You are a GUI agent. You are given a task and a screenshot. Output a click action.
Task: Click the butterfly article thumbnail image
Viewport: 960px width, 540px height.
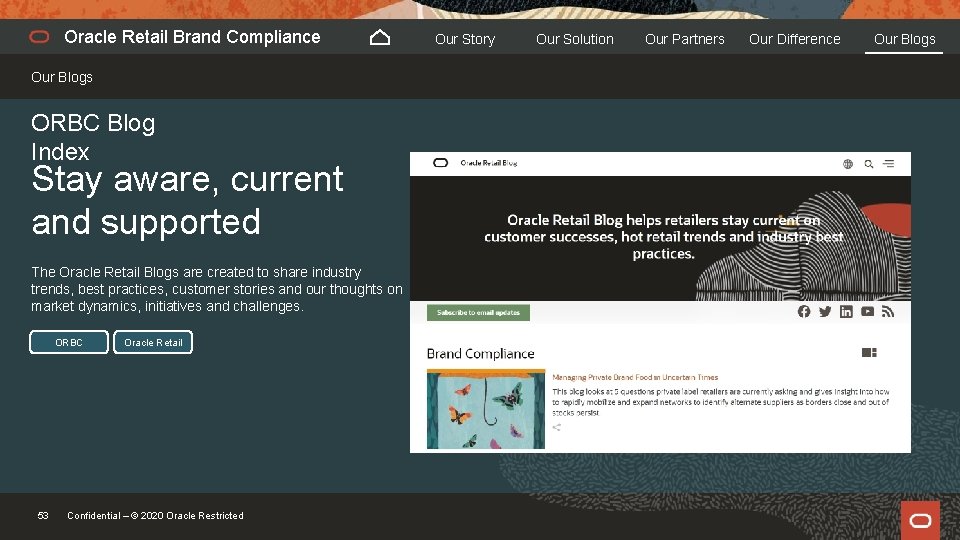[x=486, y=409]
